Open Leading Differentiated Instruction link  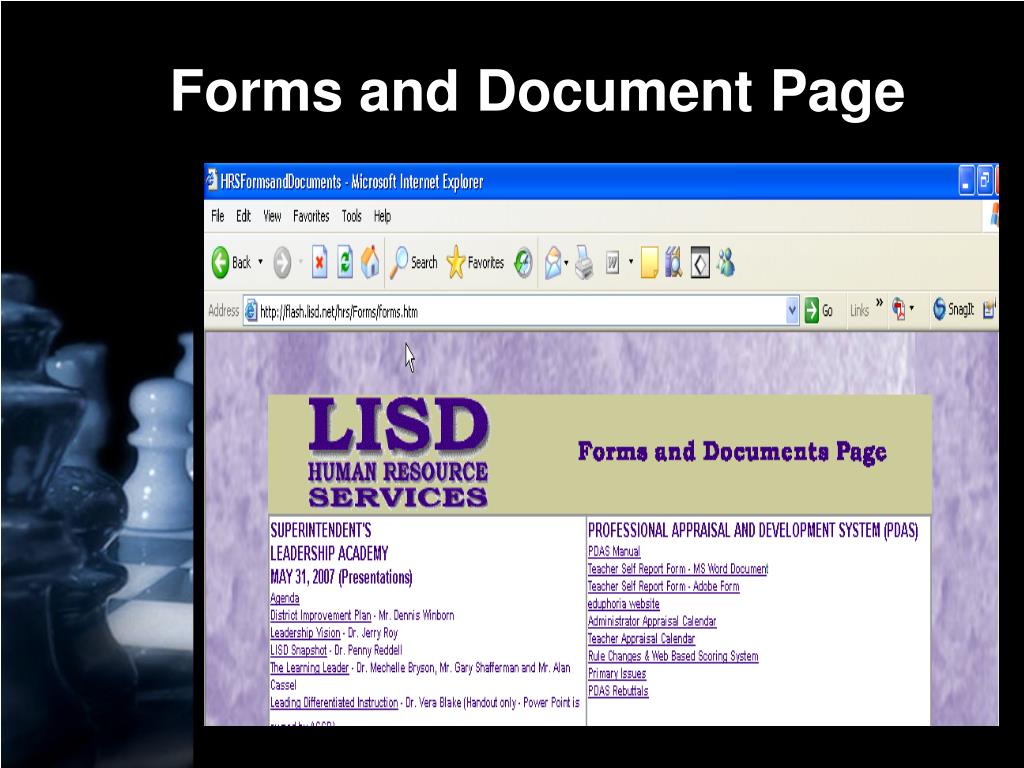334,703
